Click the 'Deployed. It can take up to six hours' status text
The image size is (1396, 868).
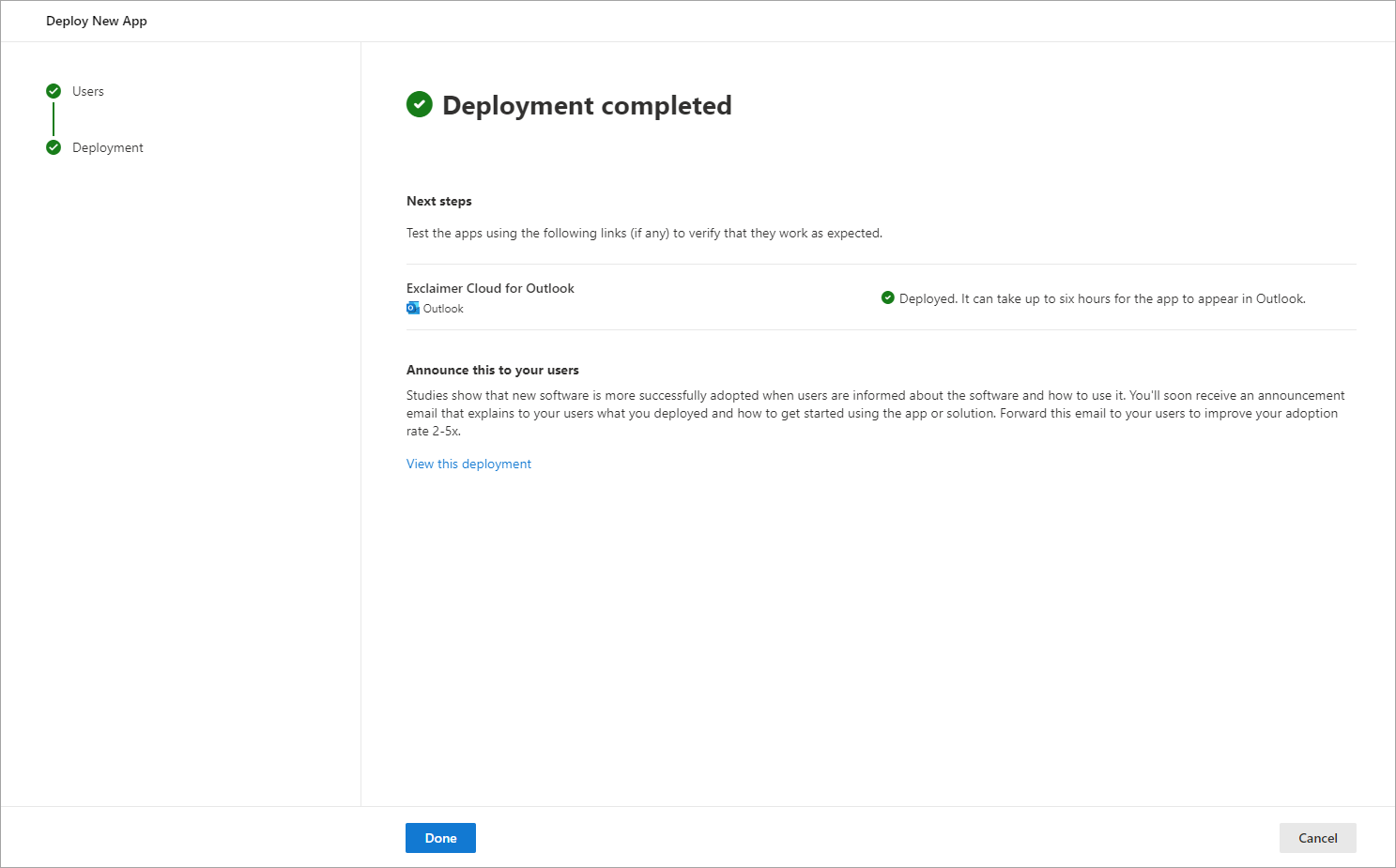[x=1102, y=298]
